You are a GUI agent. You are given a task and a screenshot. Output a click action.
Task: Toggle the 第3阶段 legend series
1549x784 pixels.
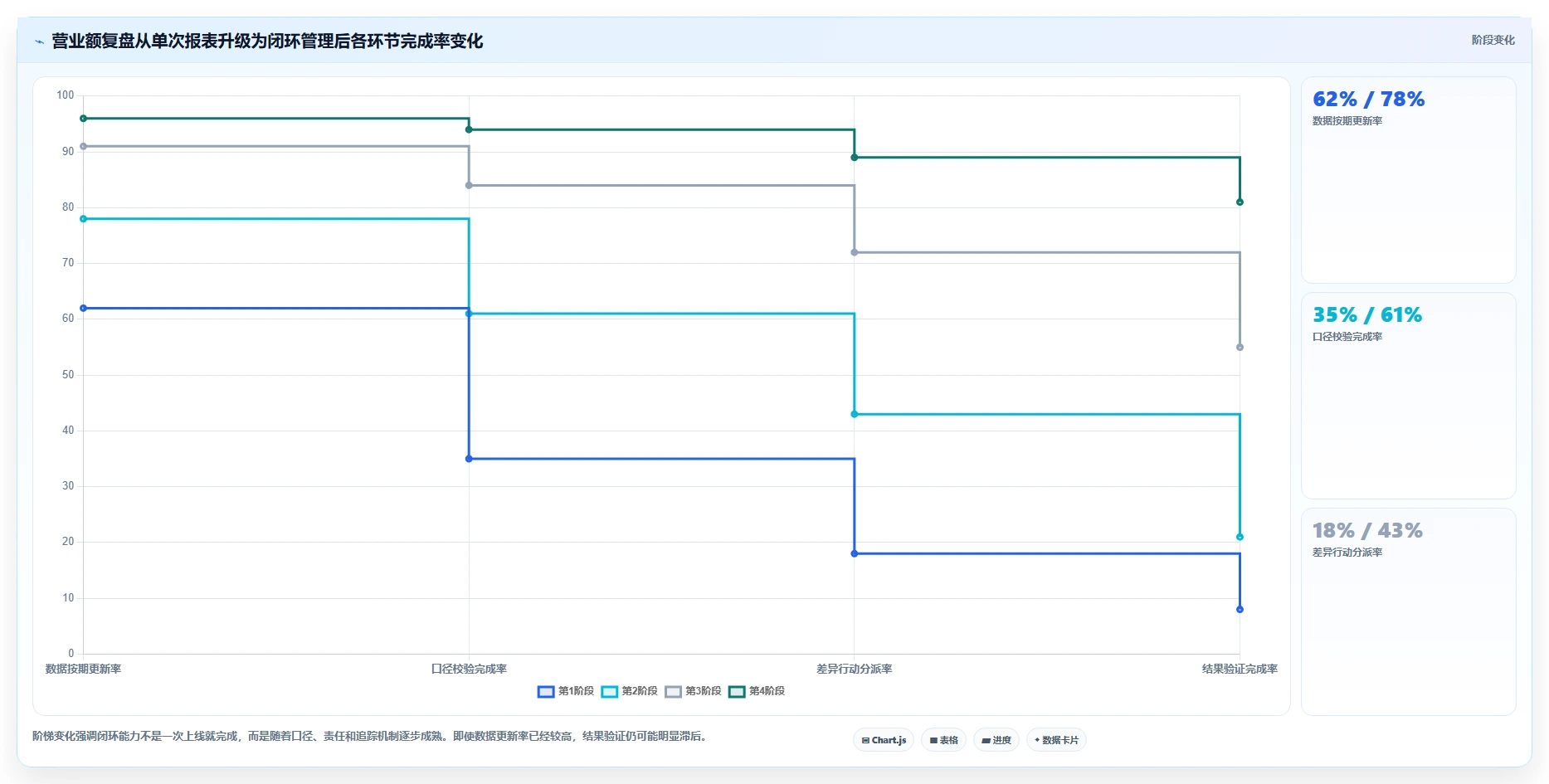[693, 691]
